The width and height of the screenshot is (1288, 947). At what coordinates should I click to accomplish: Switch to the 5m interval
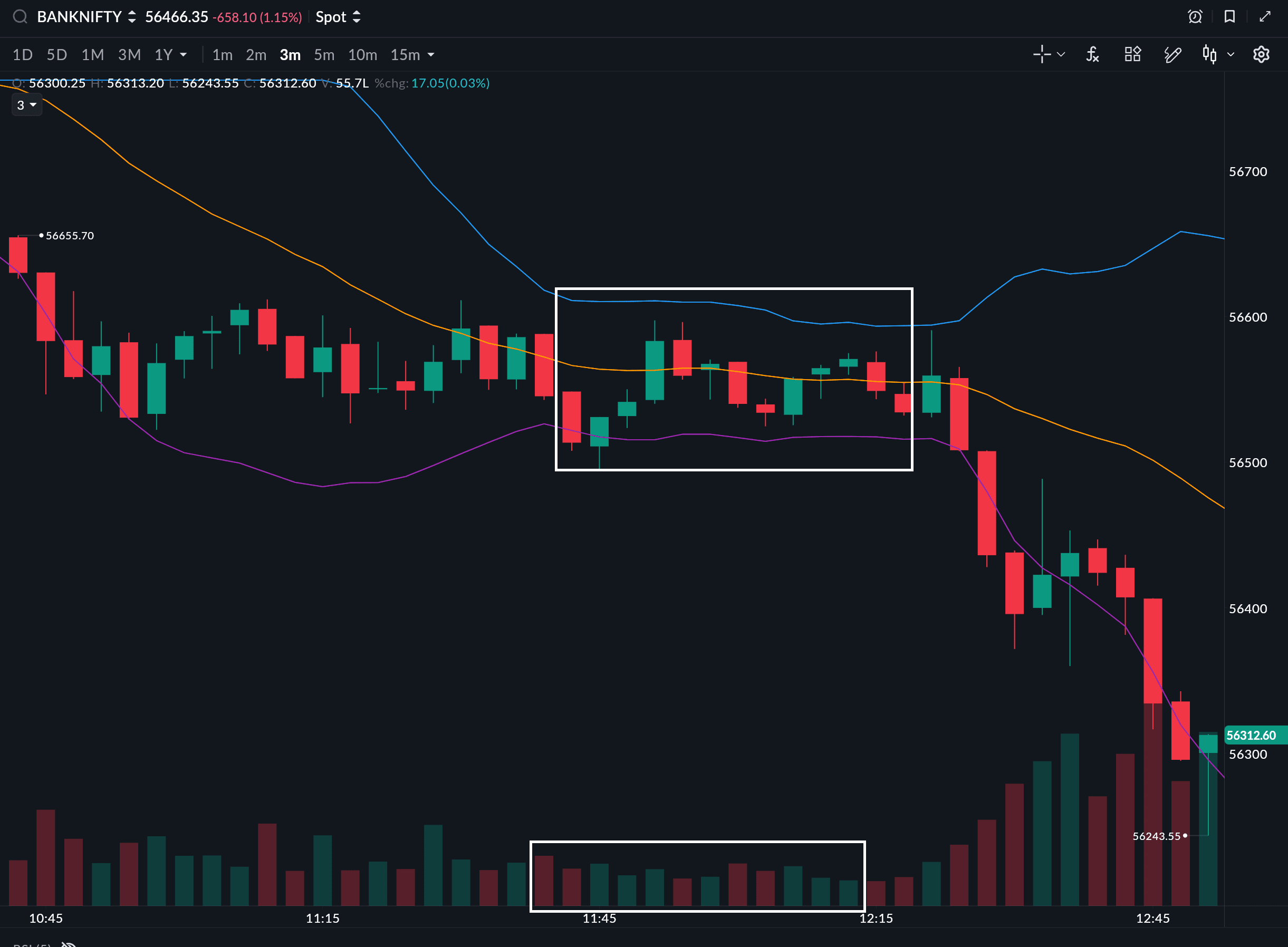pyautogui.click(x=324, y=54)
